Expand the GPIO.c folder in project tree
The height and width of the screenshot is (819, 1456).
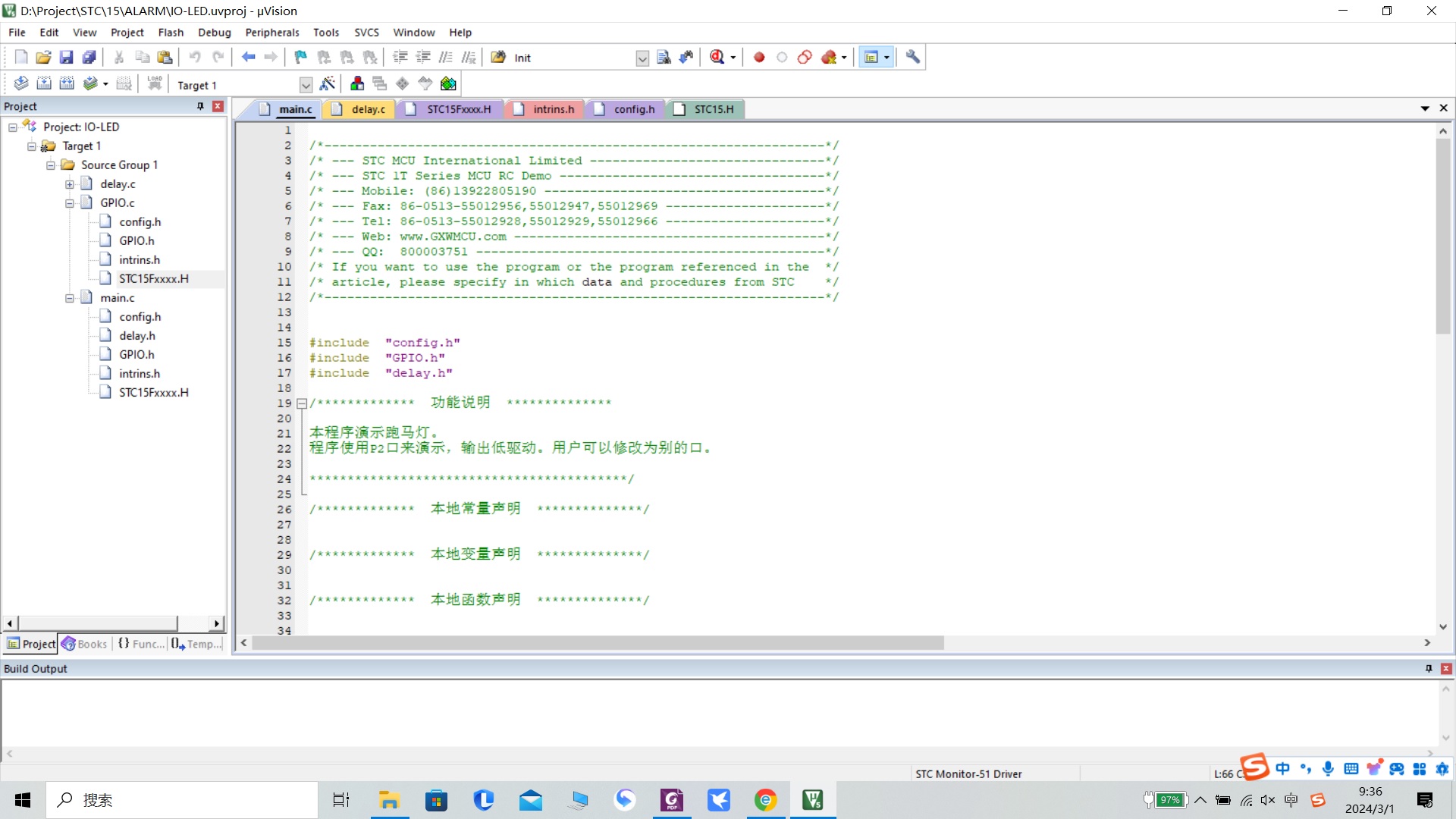pos(69,202)
